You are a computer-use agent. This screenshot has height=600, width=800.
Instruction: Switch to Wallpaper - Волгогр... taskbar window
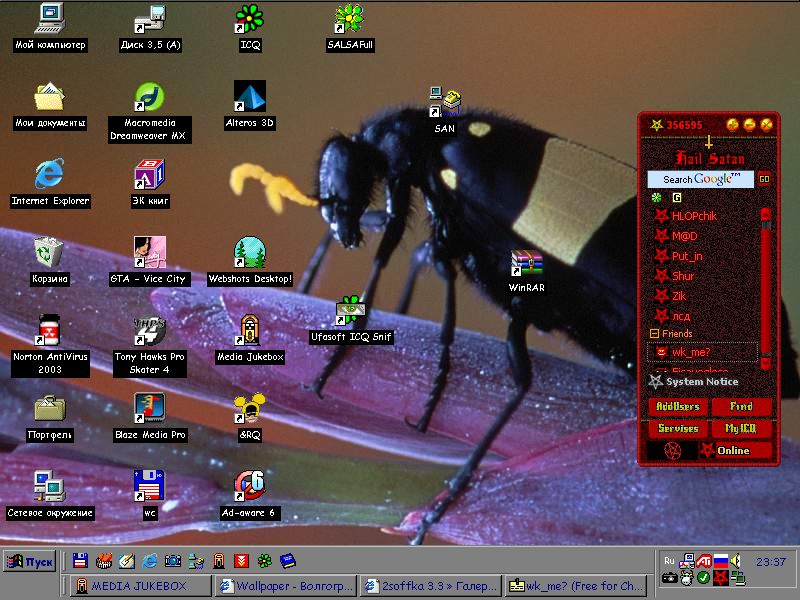tap(285, 586)
